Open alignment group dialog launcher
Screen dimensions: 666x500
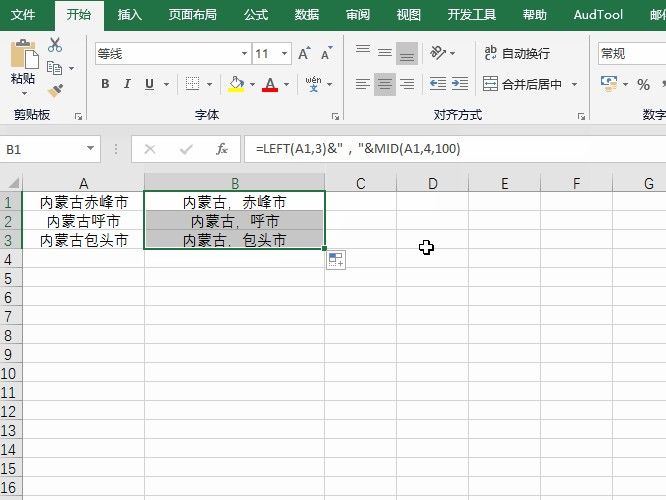pos(581,116)
